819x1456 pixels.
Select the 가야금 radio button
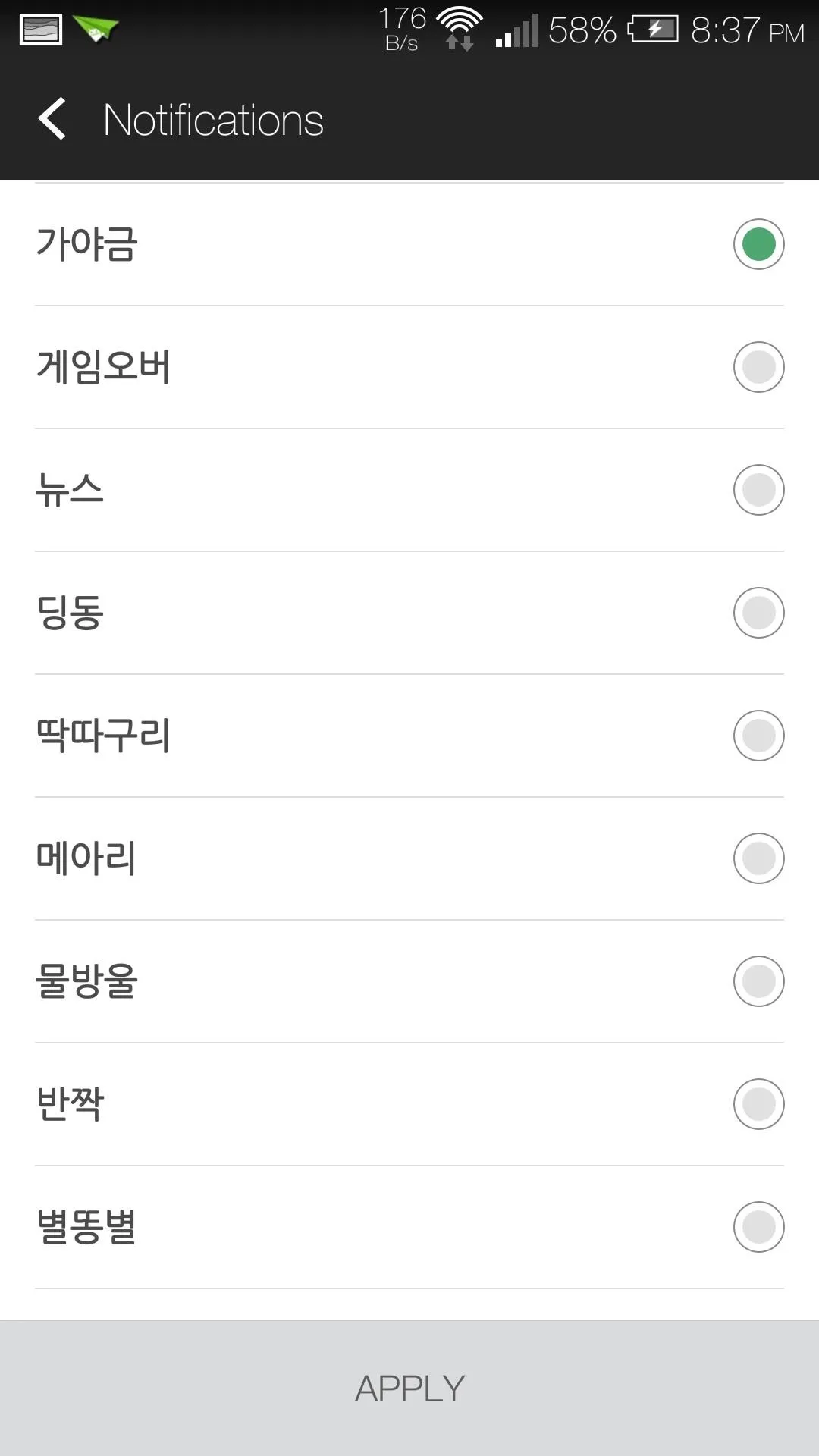point(758,244)
